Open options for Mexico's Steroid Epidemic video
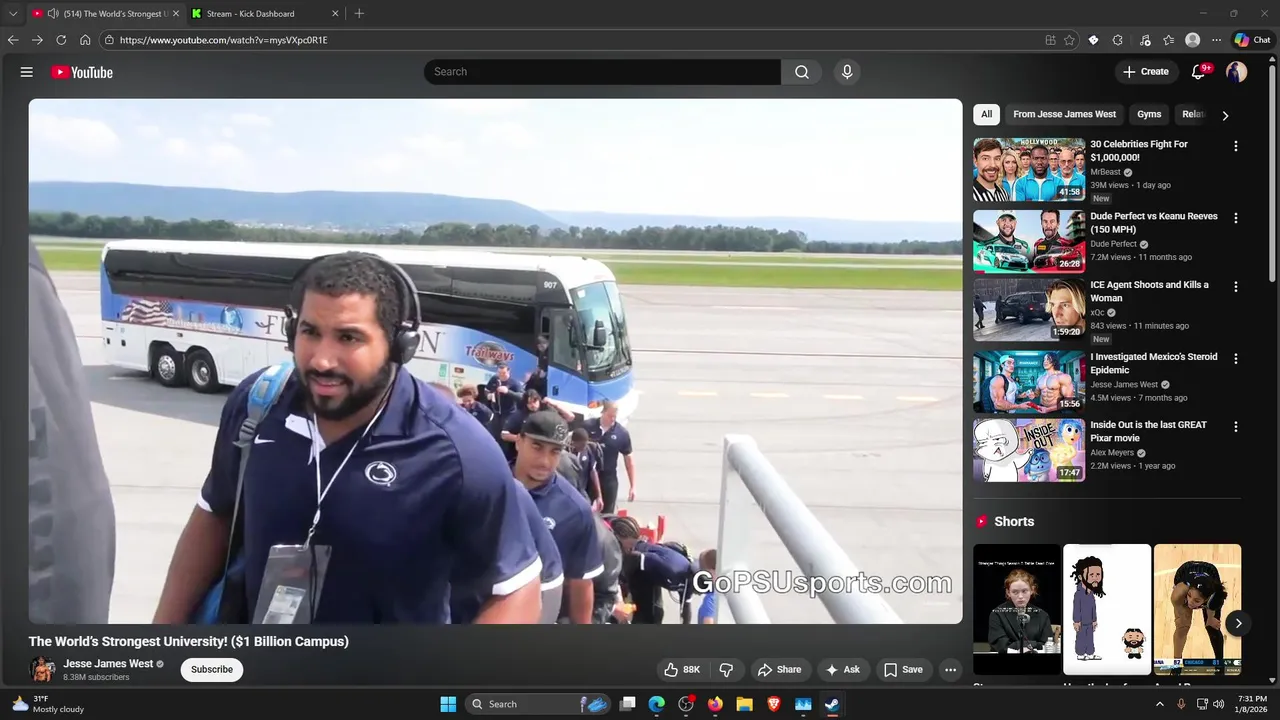Image resolution: width=1280 pixels, height=720 pixels. tap(1236, 358)
